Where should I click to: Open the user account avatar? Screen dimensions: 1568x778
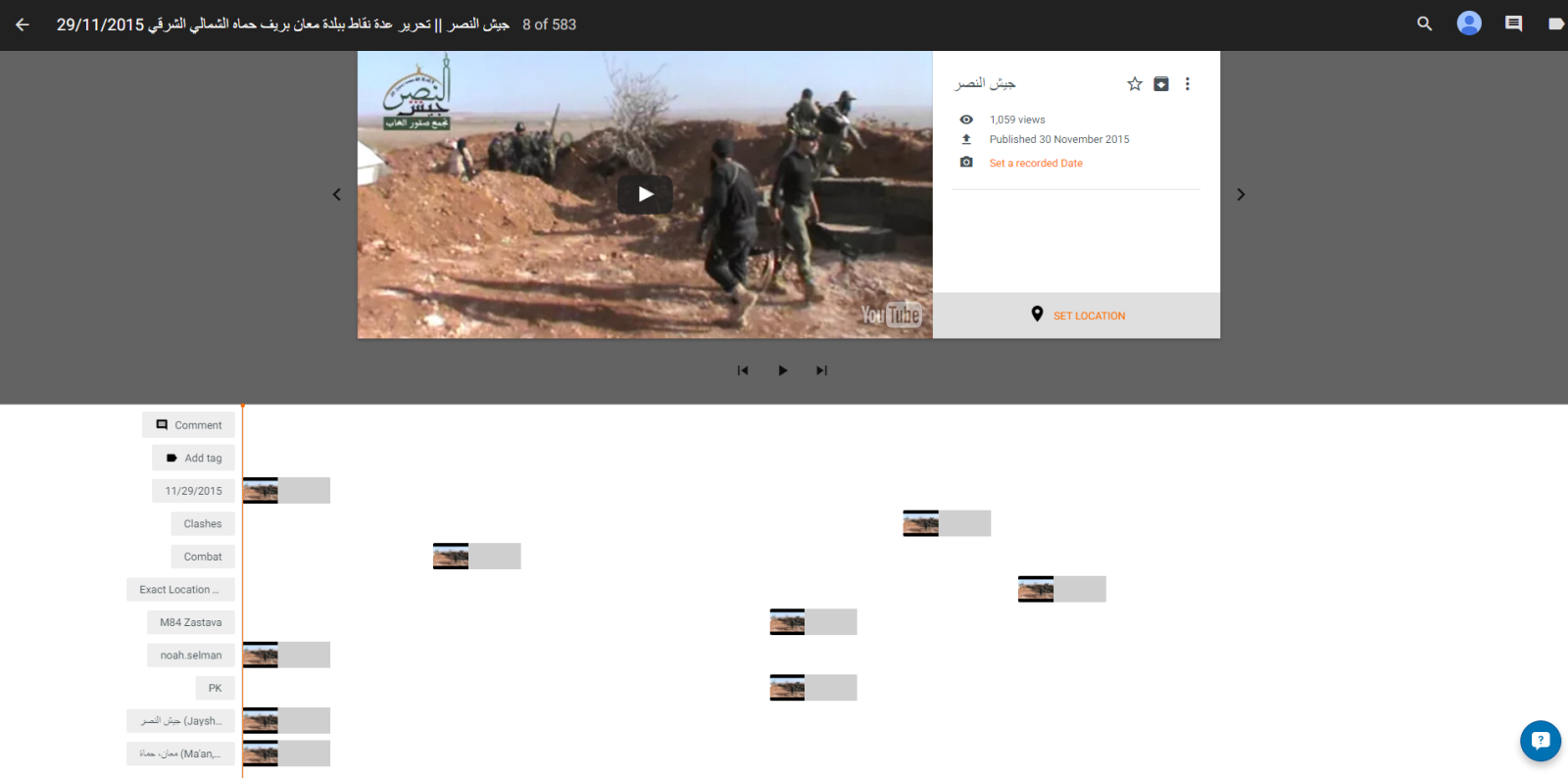pyautogui.click(x=1468, y=24)
